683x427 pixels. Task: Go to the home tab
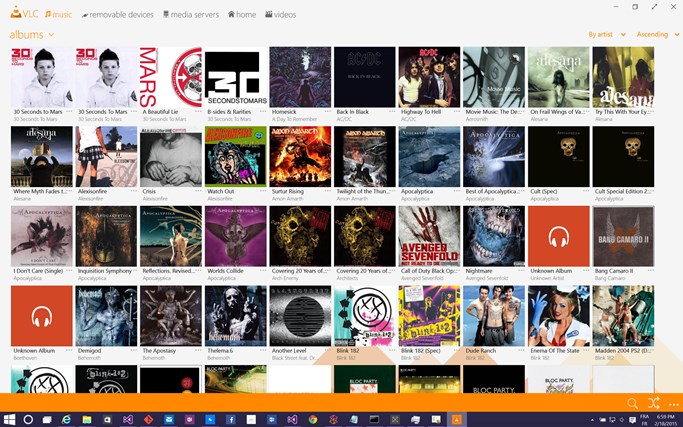click(x=242, y=14)
